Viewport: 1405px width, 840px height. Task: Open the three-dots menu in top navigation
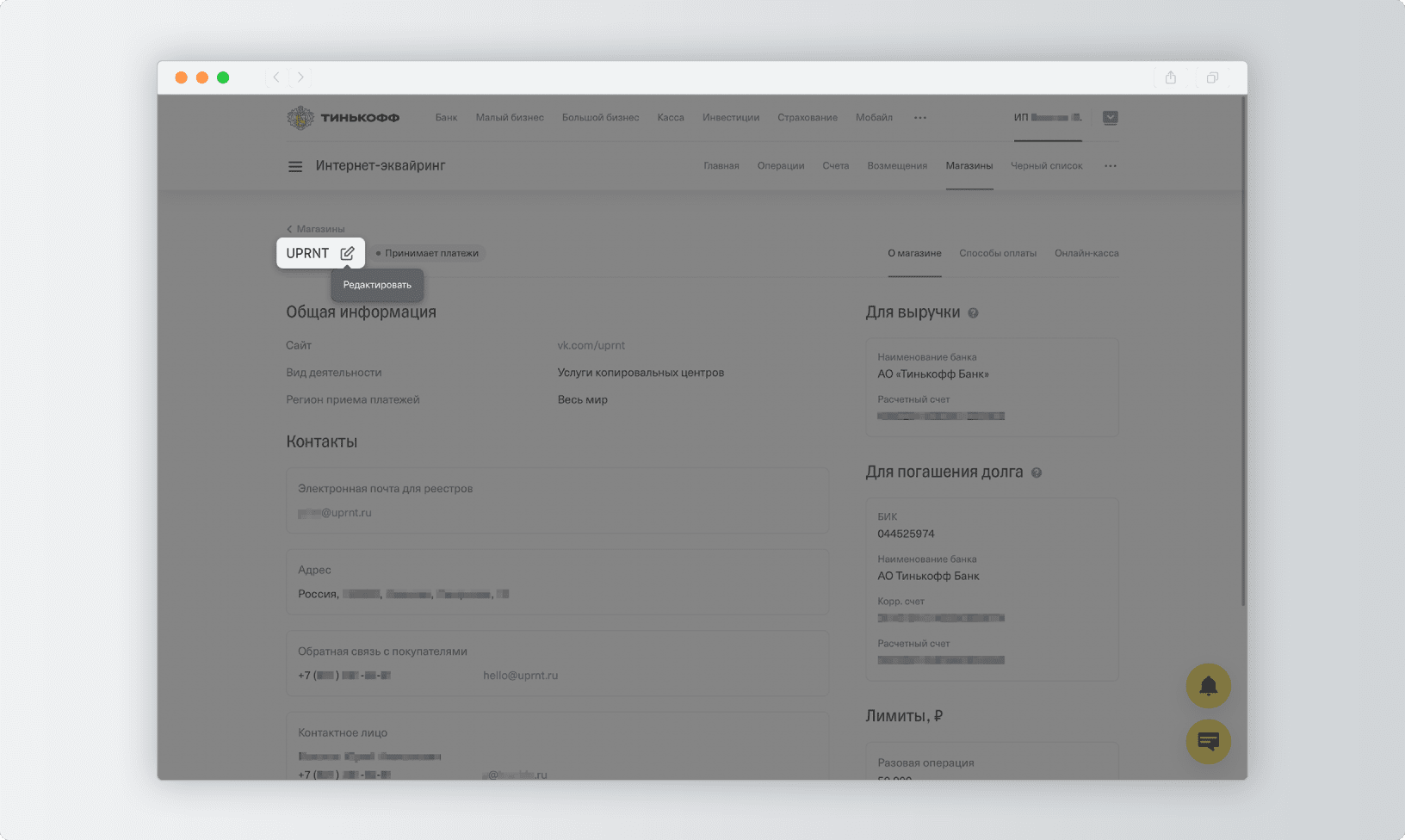[x=920, y=118]
